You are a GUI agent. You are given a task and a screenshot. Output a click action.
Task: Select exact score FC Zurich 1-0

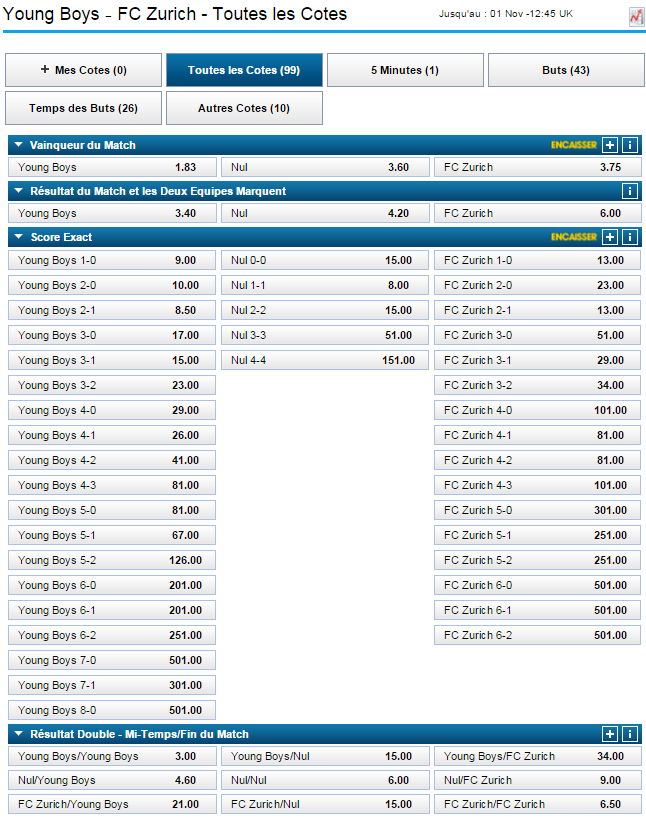(x=537, y=260)
